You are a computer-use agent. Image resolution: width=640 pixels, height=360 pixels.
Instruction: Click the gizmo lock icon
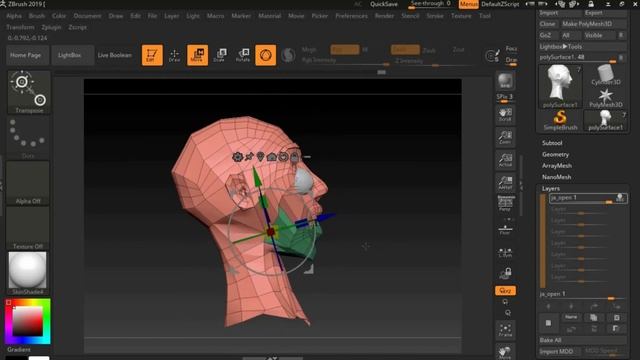click(x=294, y=157)
